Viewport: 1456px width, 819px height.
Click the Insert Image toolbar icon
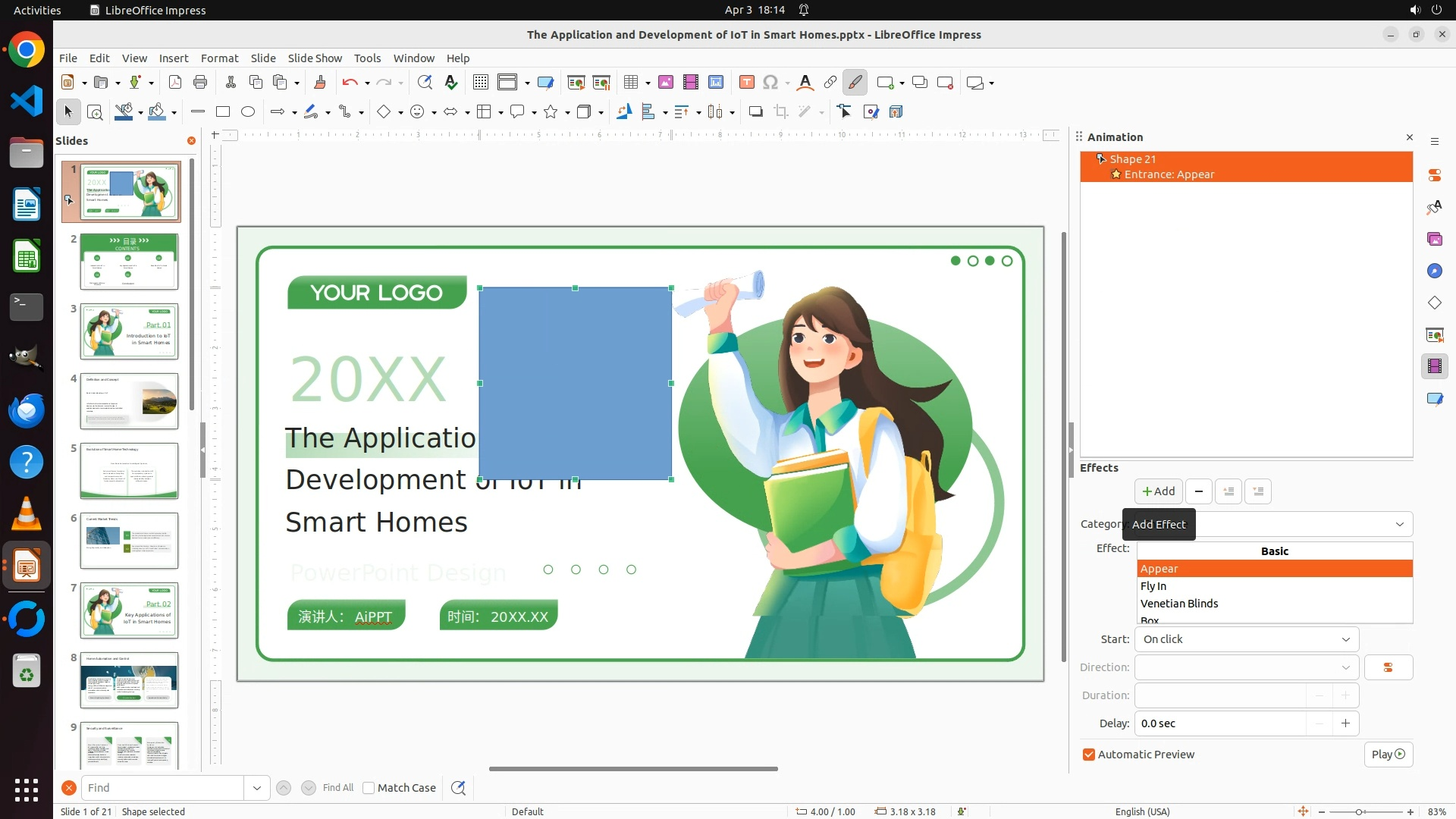click(665, 83)
